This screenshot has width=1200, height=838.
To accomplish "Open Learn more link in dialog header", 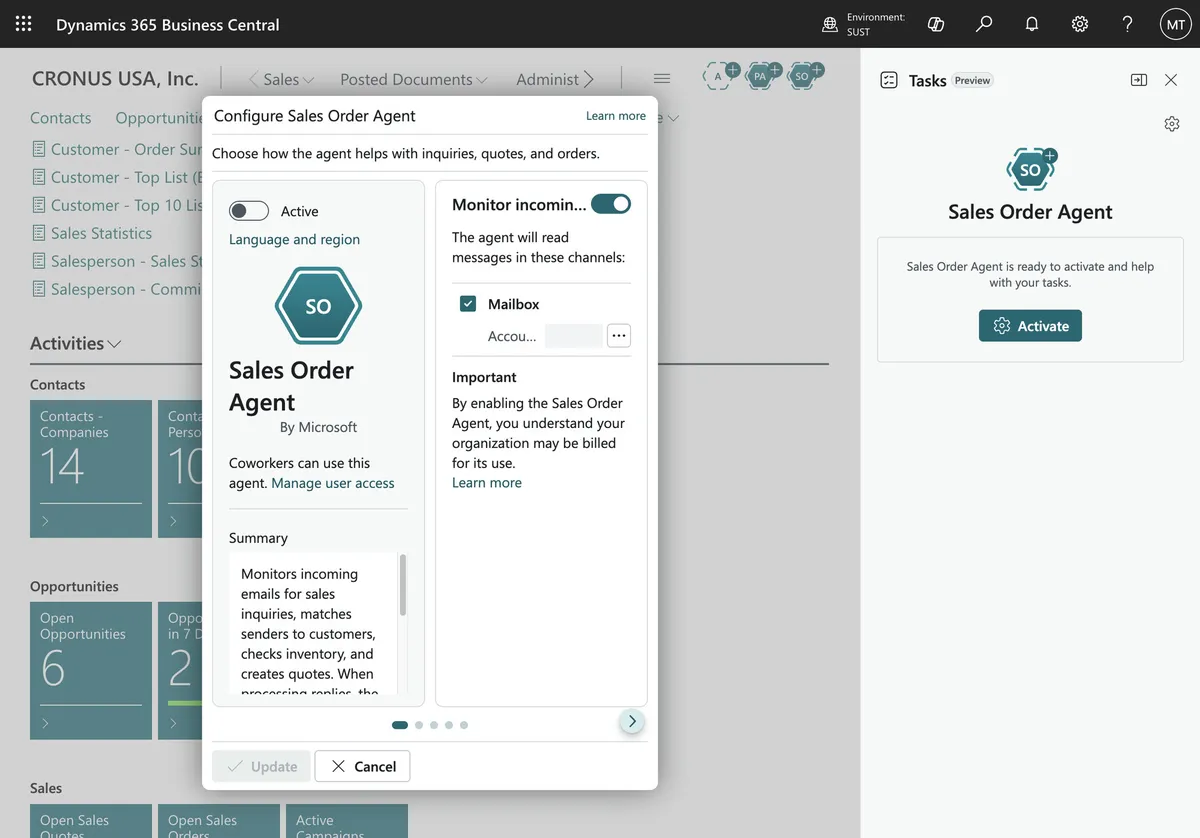I will point(616,116).
